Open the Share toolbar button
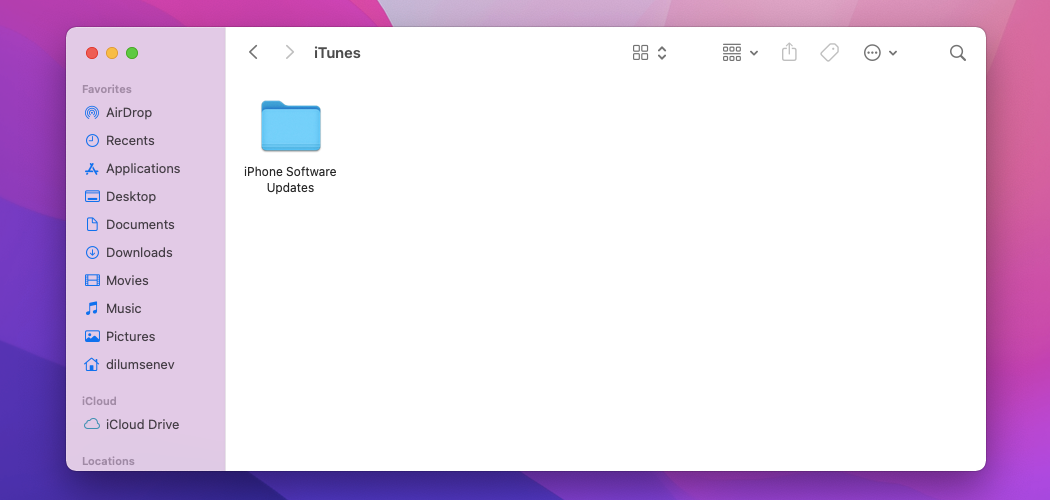The image size is (1050, 500). click(790, 52)
